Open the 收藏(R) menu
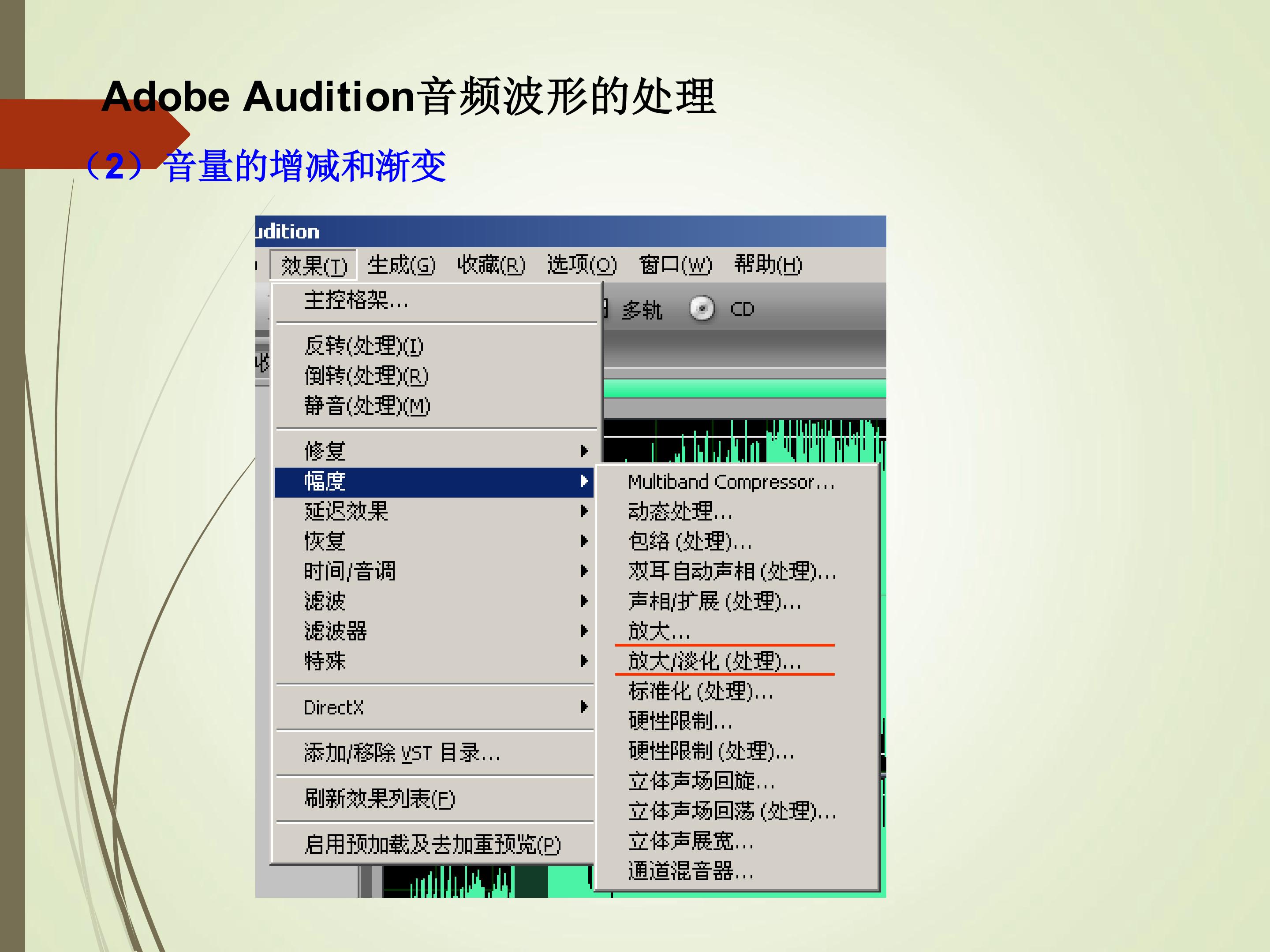The image size is (1270, 952). click(491, 265)
